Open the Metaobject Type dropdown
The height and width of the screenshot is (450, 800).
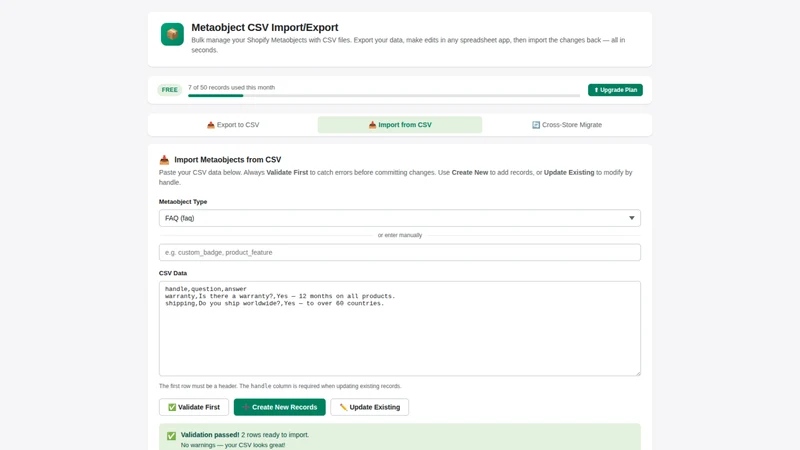399,218
